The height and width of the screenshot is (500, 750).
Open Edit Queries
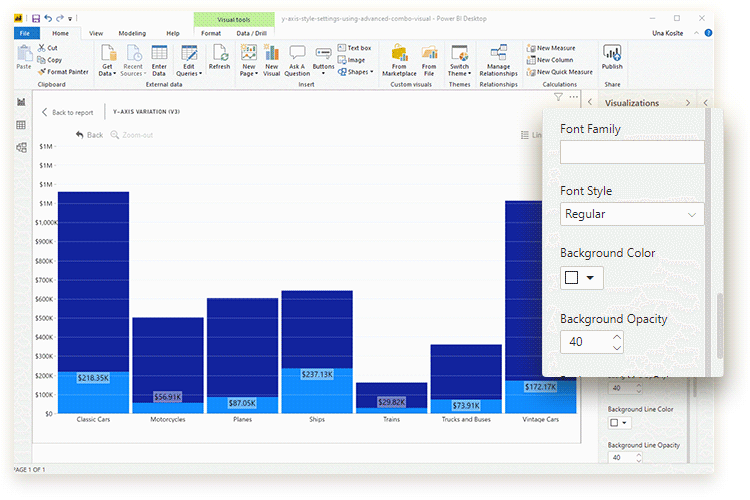tap(189, 60)
